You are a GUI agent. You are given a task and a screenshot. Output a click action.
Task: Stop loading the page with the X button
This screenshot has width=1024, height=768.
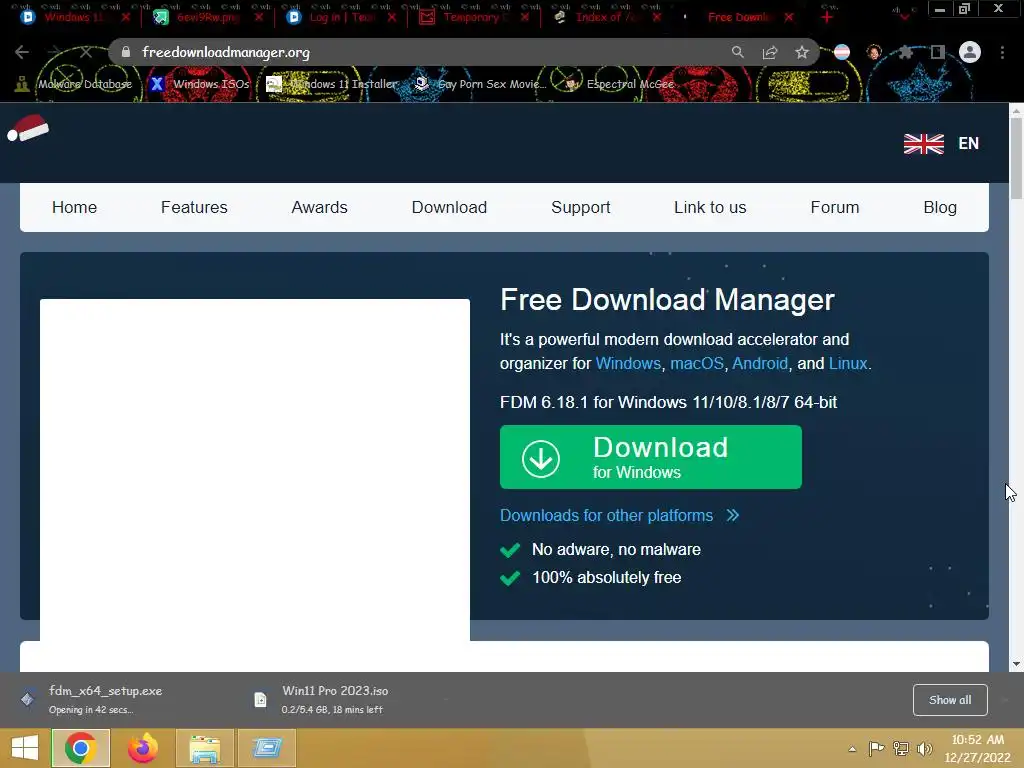86,52
